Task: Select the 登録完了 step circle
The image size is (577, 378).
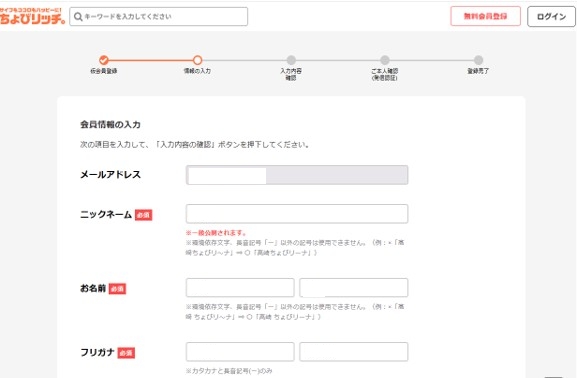Action: [x=478, y=60]
